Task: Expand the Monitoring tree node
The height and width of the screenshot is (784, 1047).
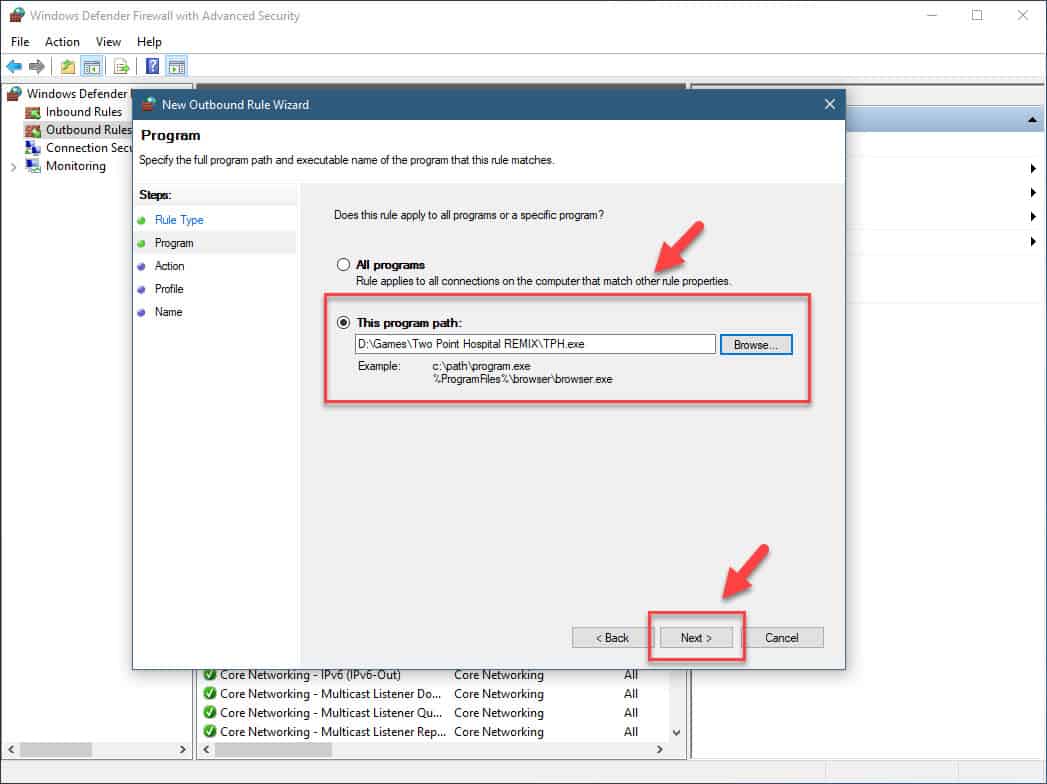Action: (x=13, y=167)
